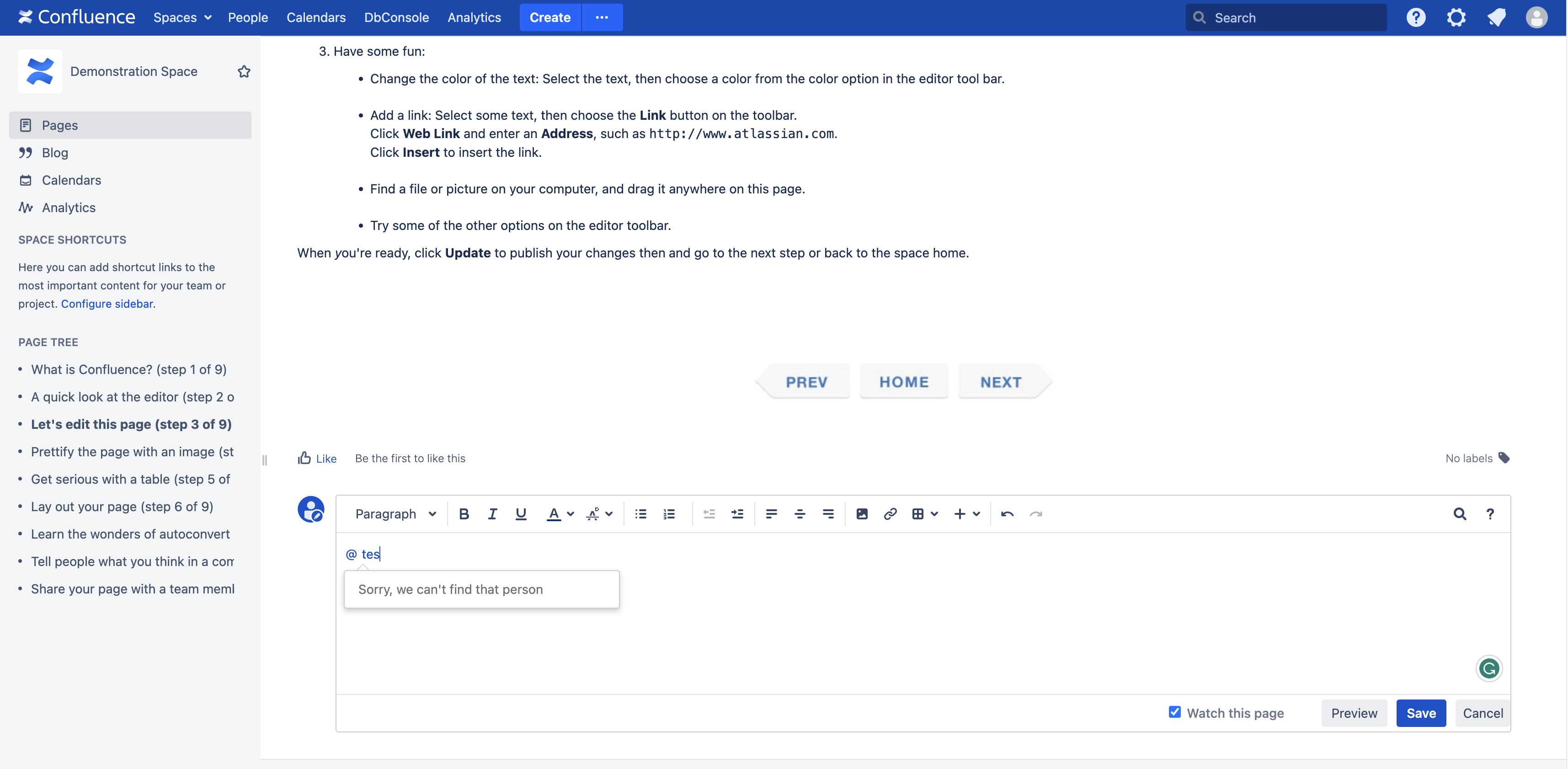Open find and replace in editor
This screenshot has height=769, width=1568.
[1459, 514]
